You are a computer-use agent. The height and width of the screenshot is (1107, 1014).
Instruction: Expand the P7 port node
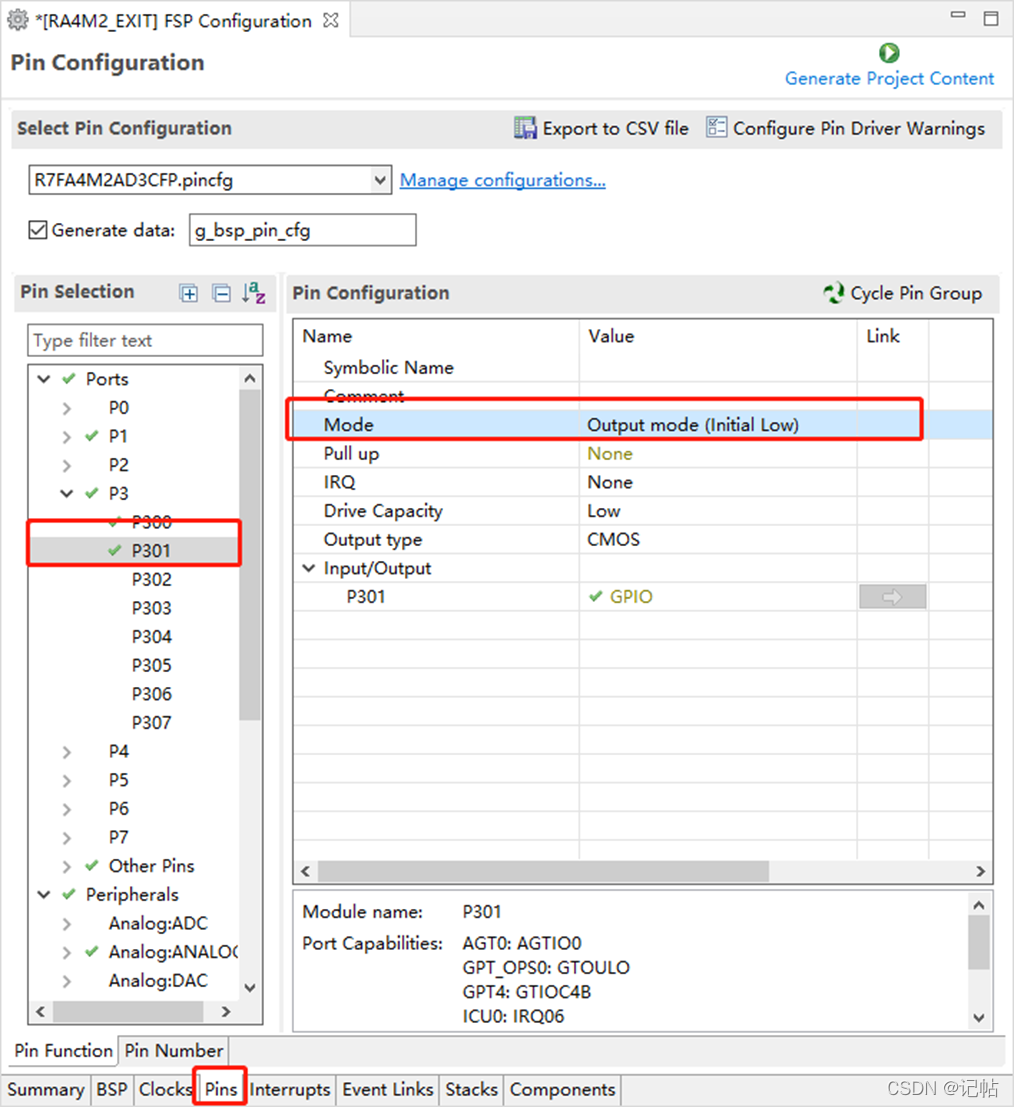point(66,838)
